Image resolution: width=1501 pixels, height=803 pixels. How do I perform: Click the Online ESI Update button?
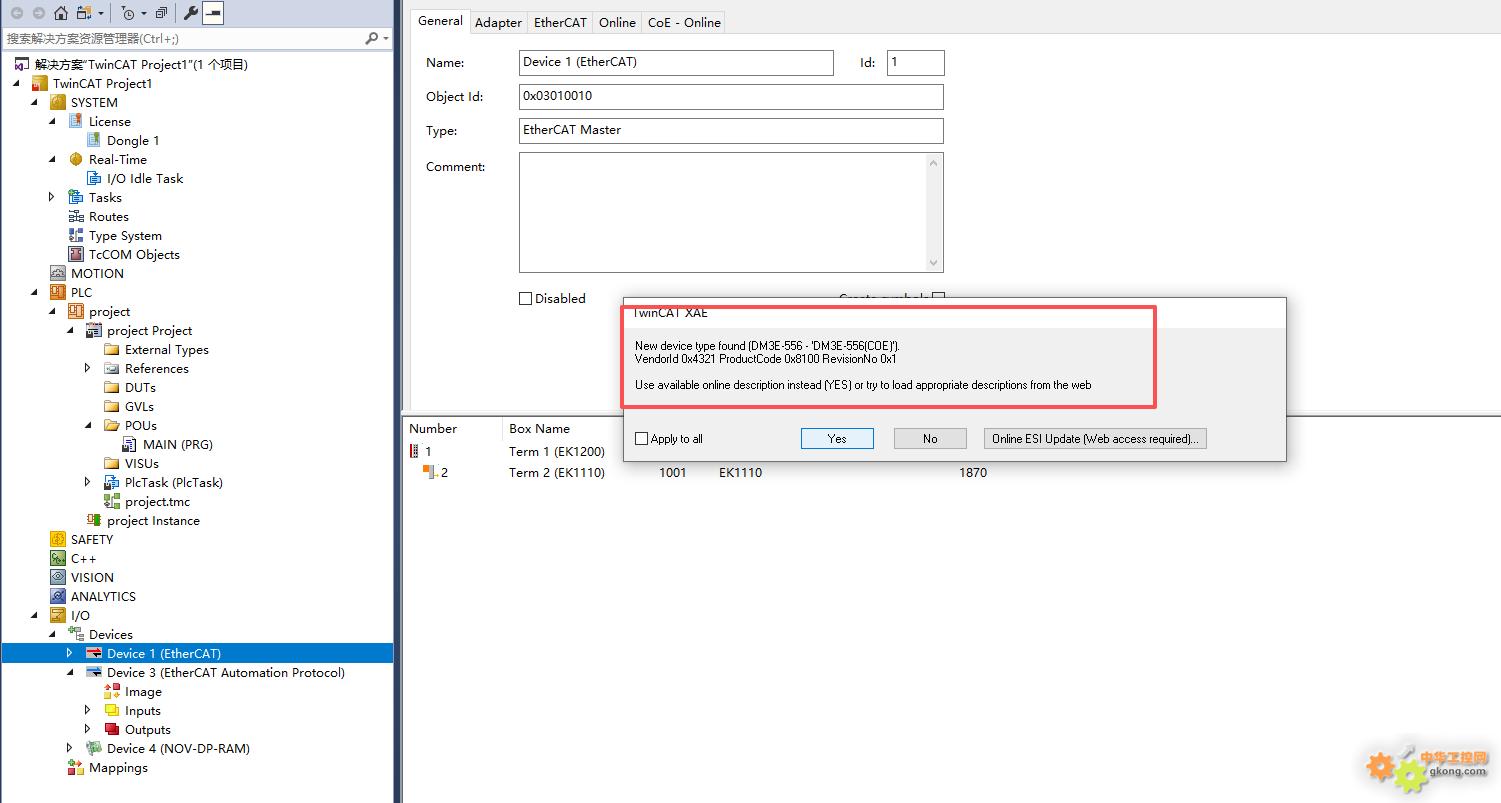point(1095,439)
